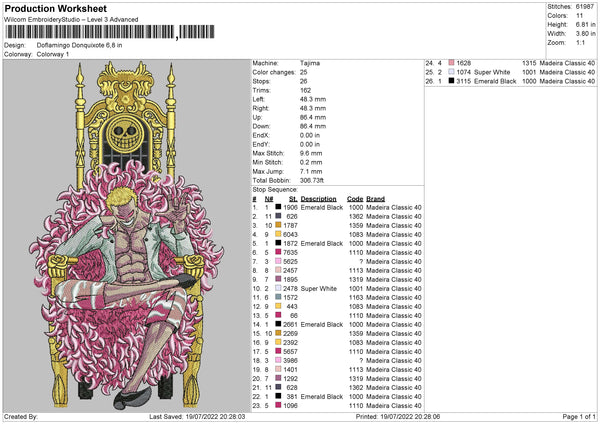This screenshot has height=424, width=600.
Task: Select the black swatch in stop 26
Action: [452, 81]
